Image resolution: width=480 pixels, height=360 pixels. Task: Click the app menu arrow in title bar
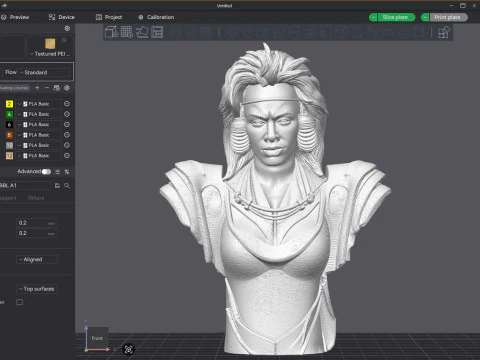pos(4,6)
